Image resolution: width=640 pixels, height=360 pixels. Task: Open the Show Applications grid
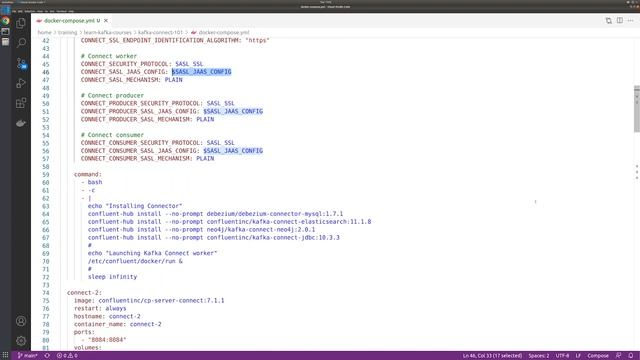tap(5, 355)
